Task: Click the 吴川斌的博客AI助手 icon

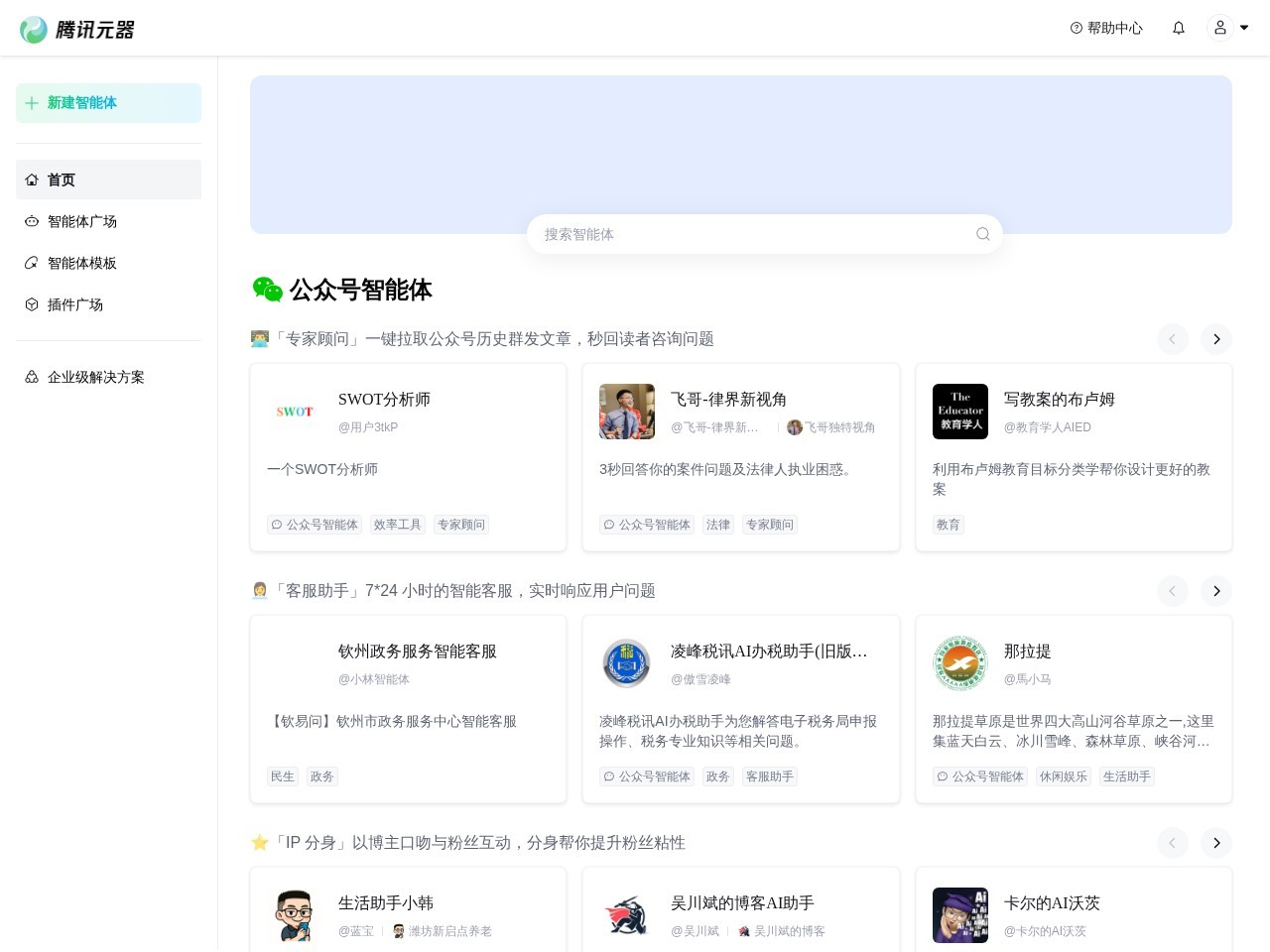Action: [x=627, y=915]
